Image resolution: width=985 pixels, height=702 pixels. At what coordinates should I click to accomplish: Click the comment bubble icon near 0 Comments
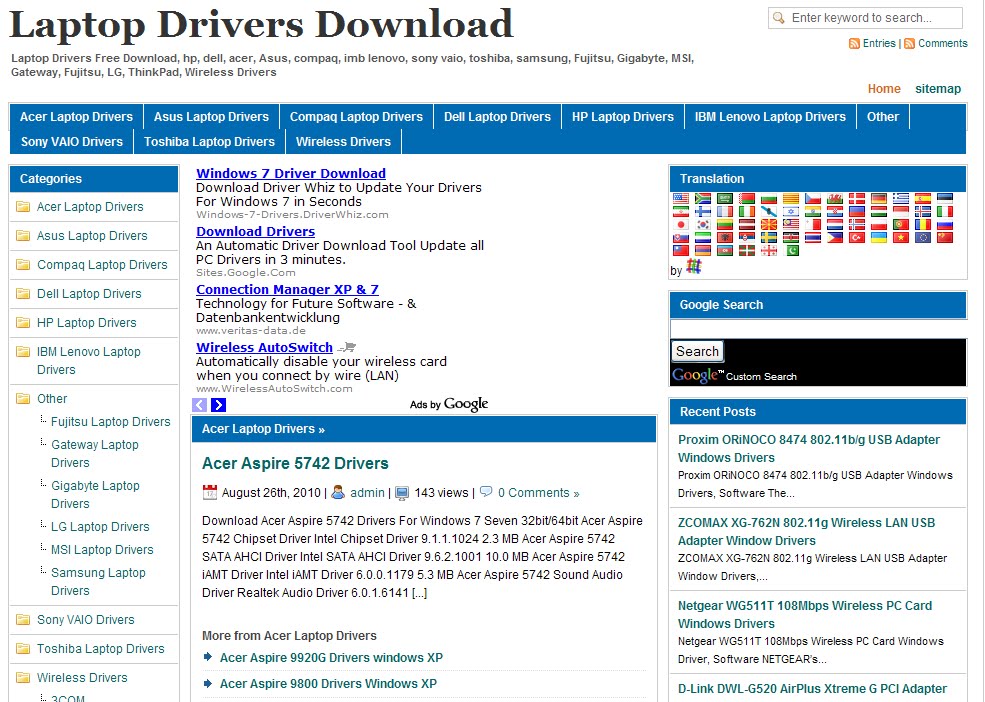coord(486,491)
